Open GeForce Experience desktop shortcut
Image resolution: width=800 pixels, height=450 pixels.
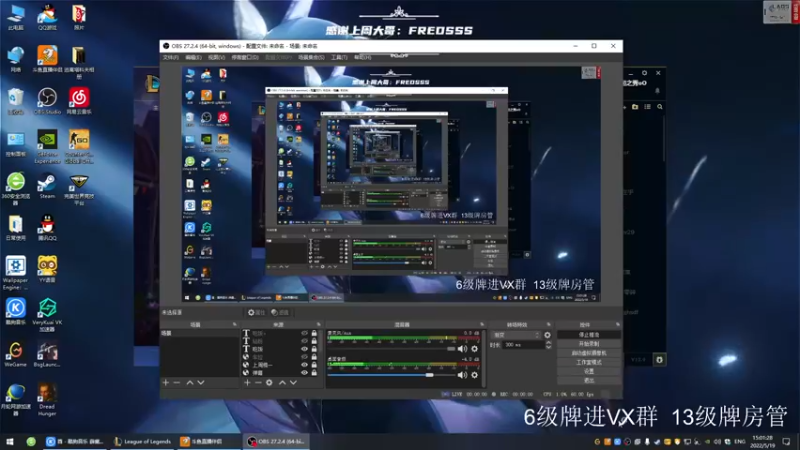tap(47, 147)
